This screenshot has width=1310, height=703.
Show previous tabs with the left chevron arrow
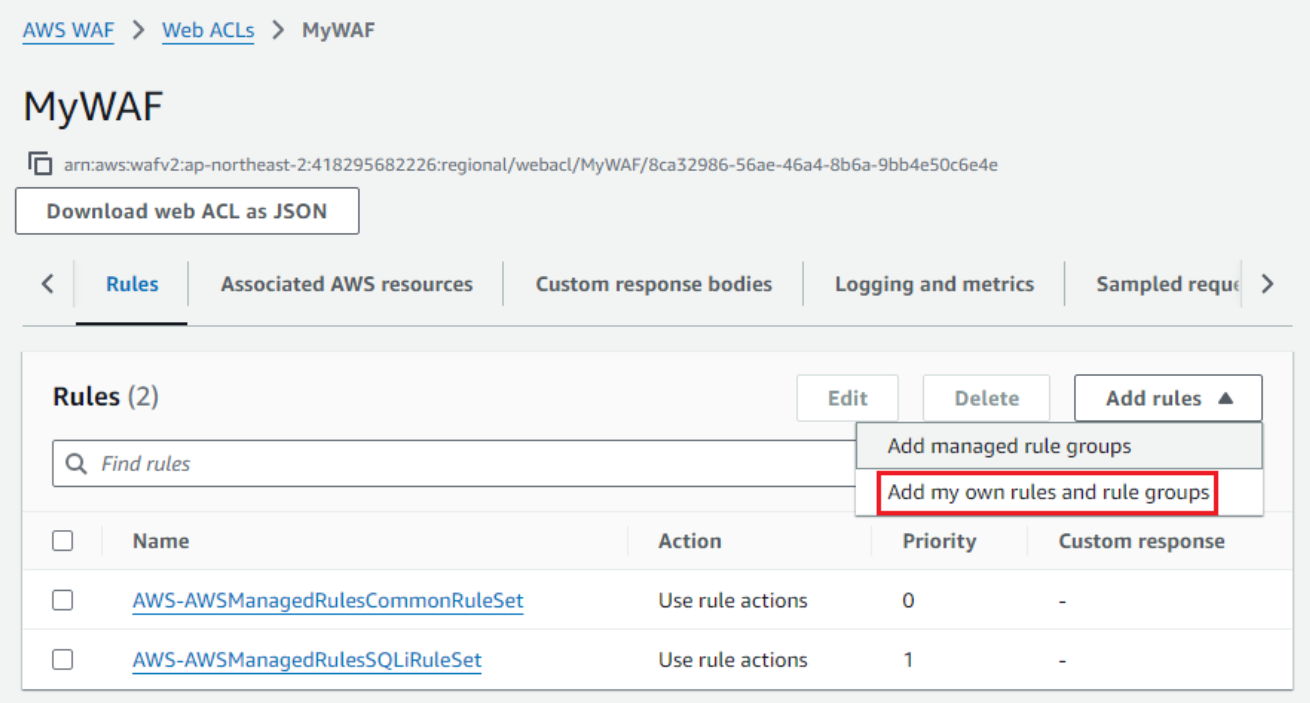click(x=47, y=284)
